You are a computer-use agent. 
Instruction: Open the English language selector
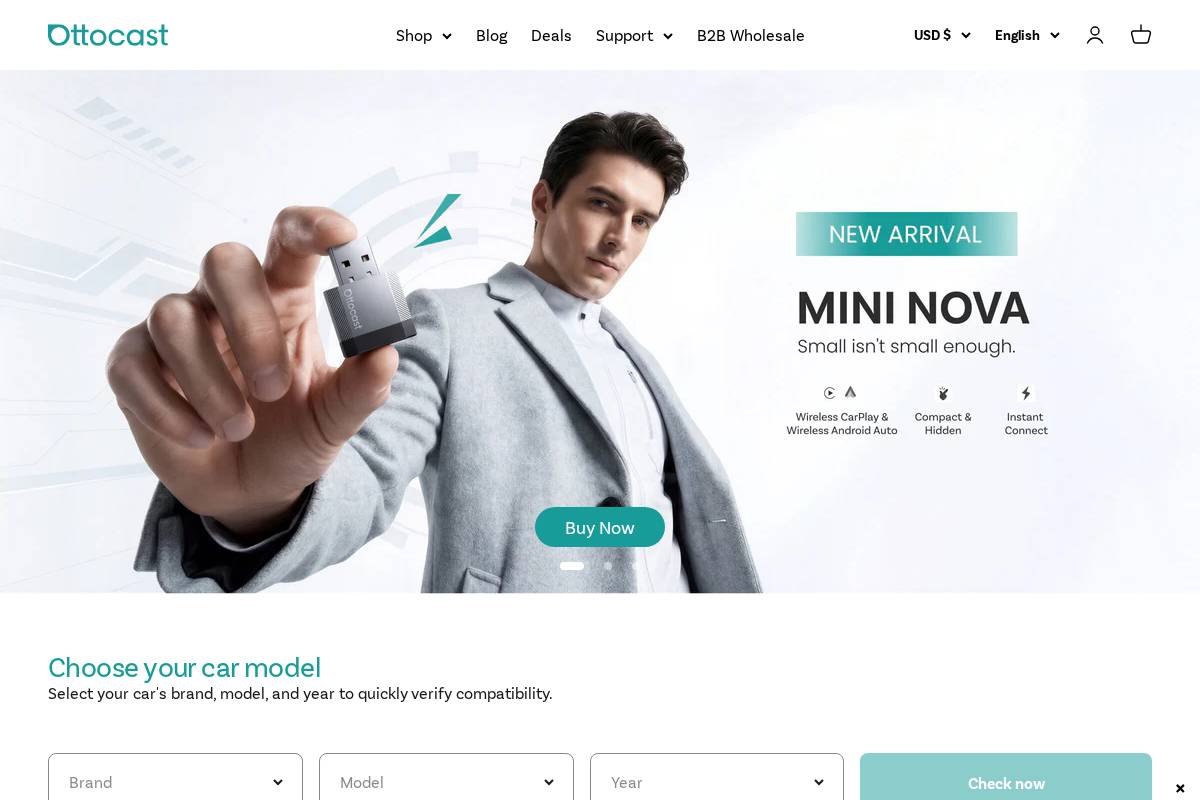(x=1027, y=35)
